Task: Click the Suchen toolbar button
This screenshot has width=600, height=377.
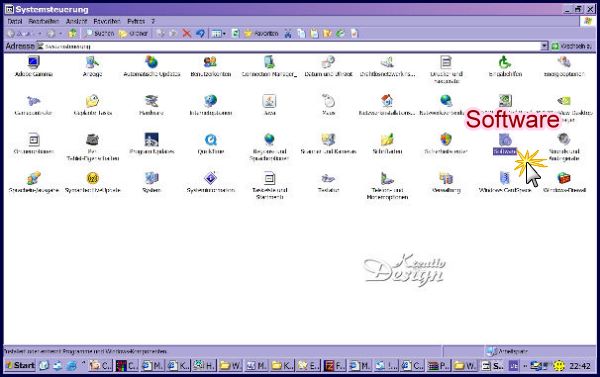Action: tap(100, 34)
